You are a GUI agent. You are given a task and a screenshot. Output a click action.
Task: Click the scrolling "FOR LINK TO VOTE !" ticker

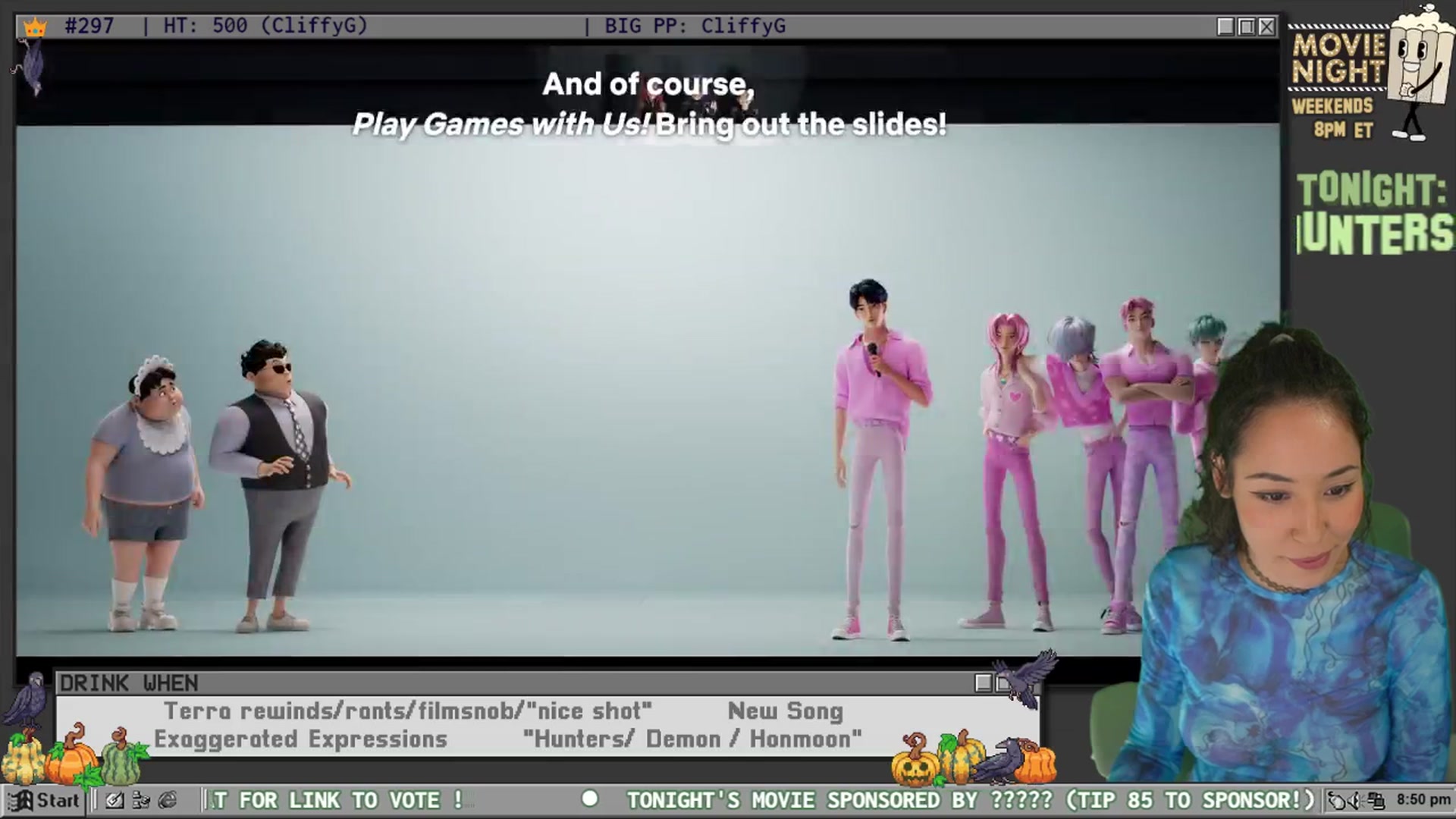(x=338, y=800)
